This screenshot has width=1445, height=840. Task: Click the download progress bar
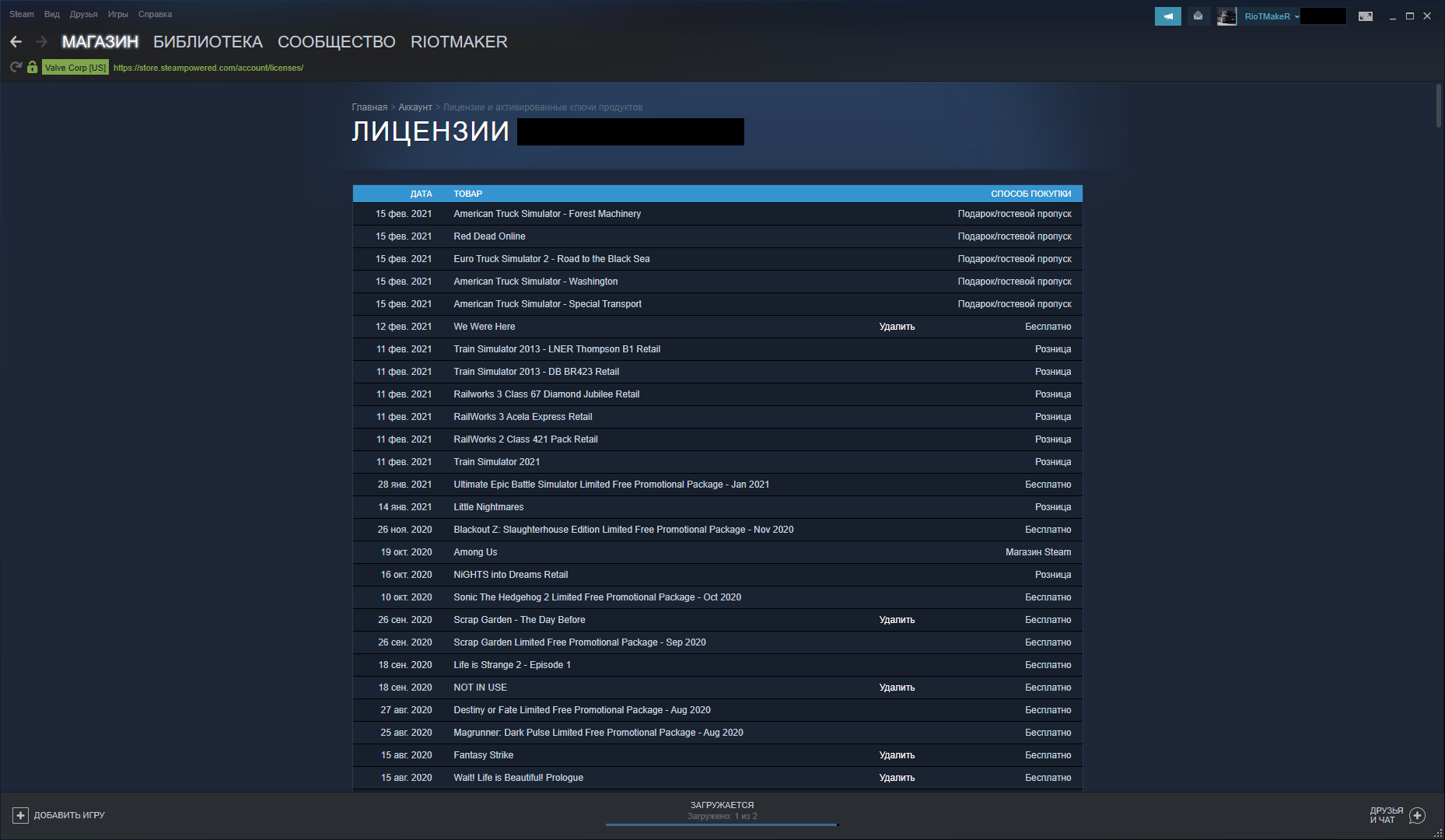pyautogui.click(x=722, y=824)
